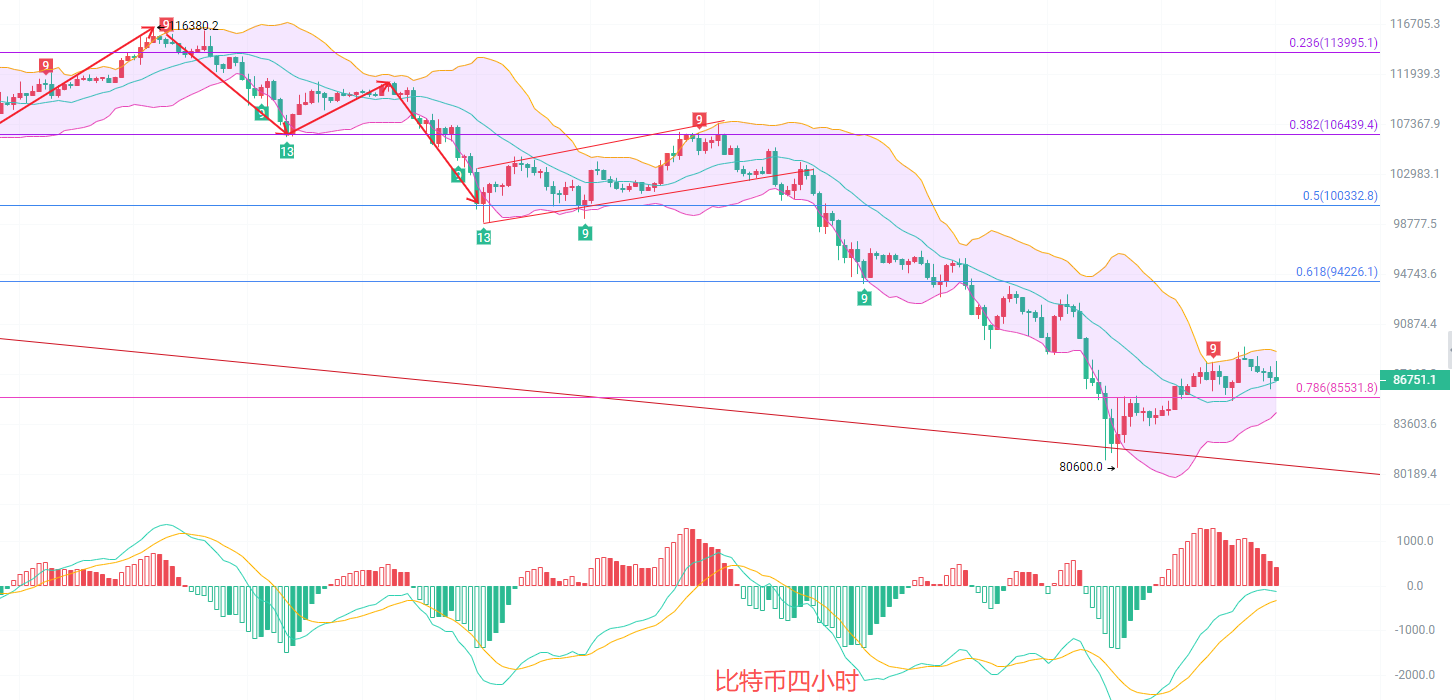Select the green 13 marker below 0.5 line
The image size is (1452, 700).
pyautogui.click(x=483, y=237)
